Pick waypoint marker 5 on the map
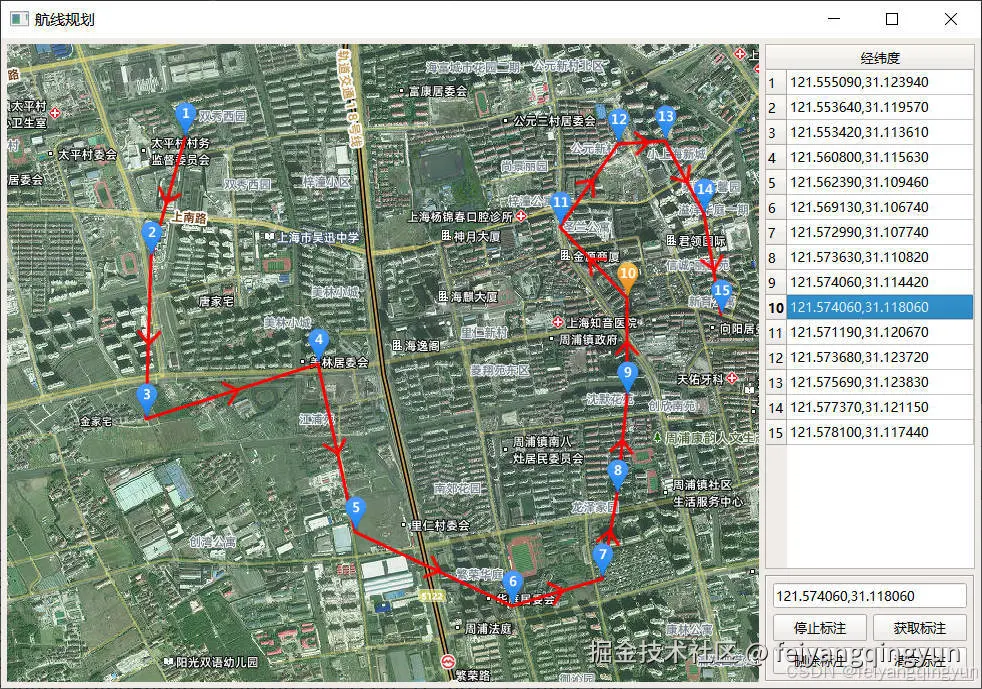The image size is (982, 689). [356, 510]
